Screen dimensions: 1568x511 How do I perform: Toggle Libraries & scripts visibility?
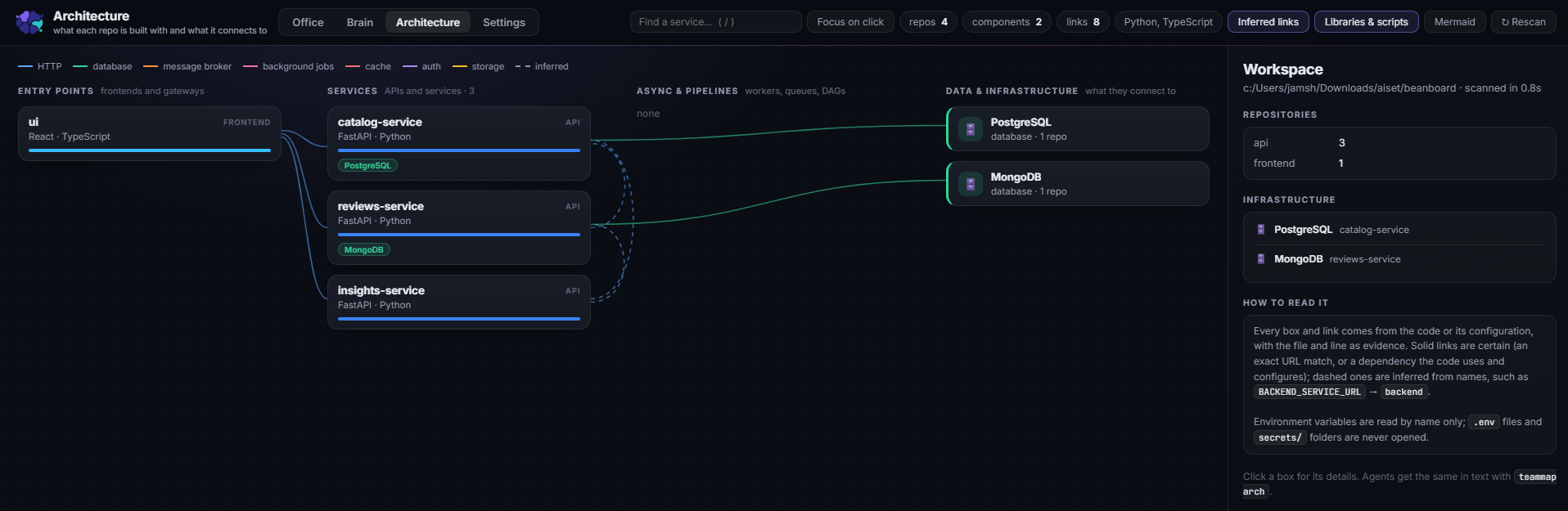(1366, 22)
